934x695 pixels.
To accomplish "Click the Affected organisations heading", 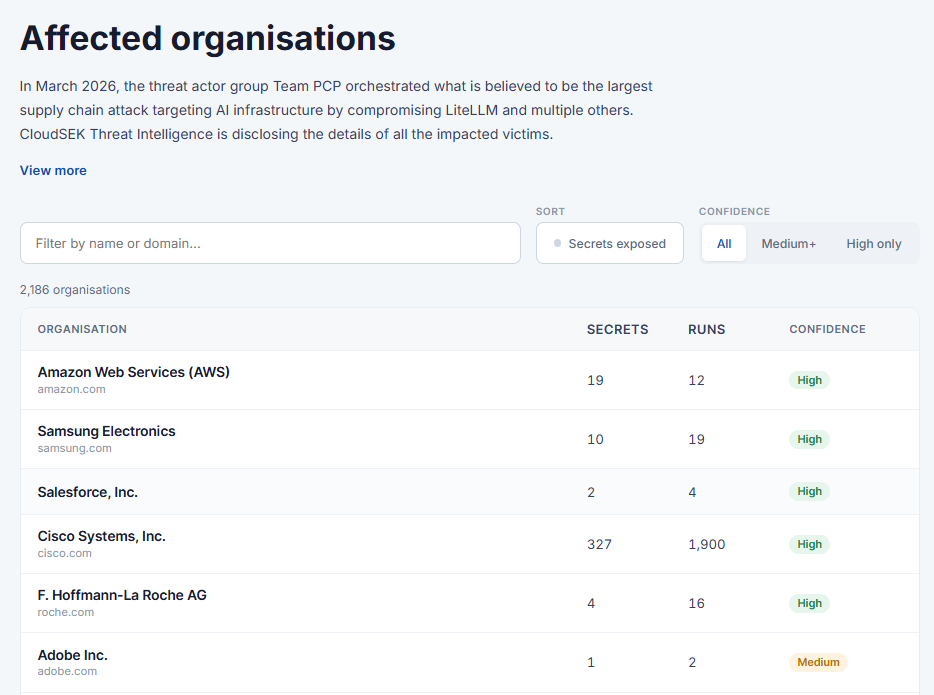I will coord(207,38).
